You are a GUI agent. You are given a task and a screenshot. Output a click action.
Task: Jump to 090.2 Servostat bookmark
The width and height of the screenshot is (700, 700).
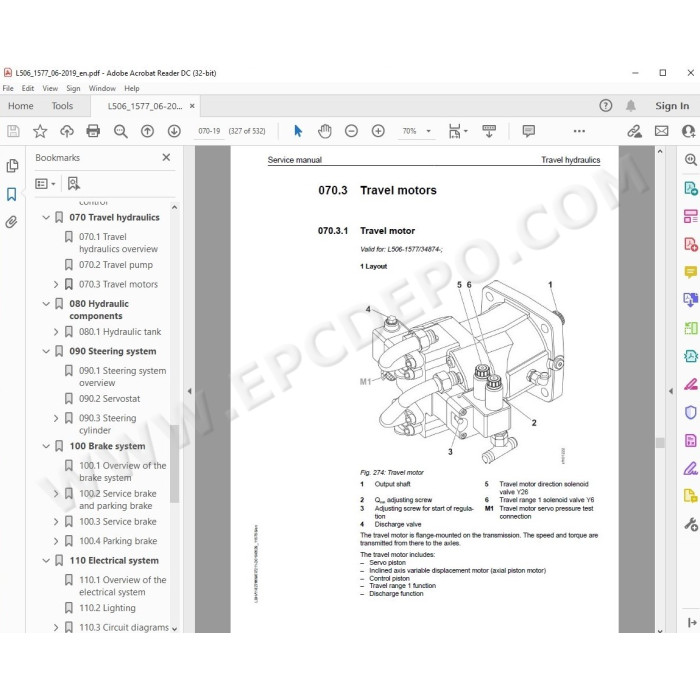[x=109, y=399]
